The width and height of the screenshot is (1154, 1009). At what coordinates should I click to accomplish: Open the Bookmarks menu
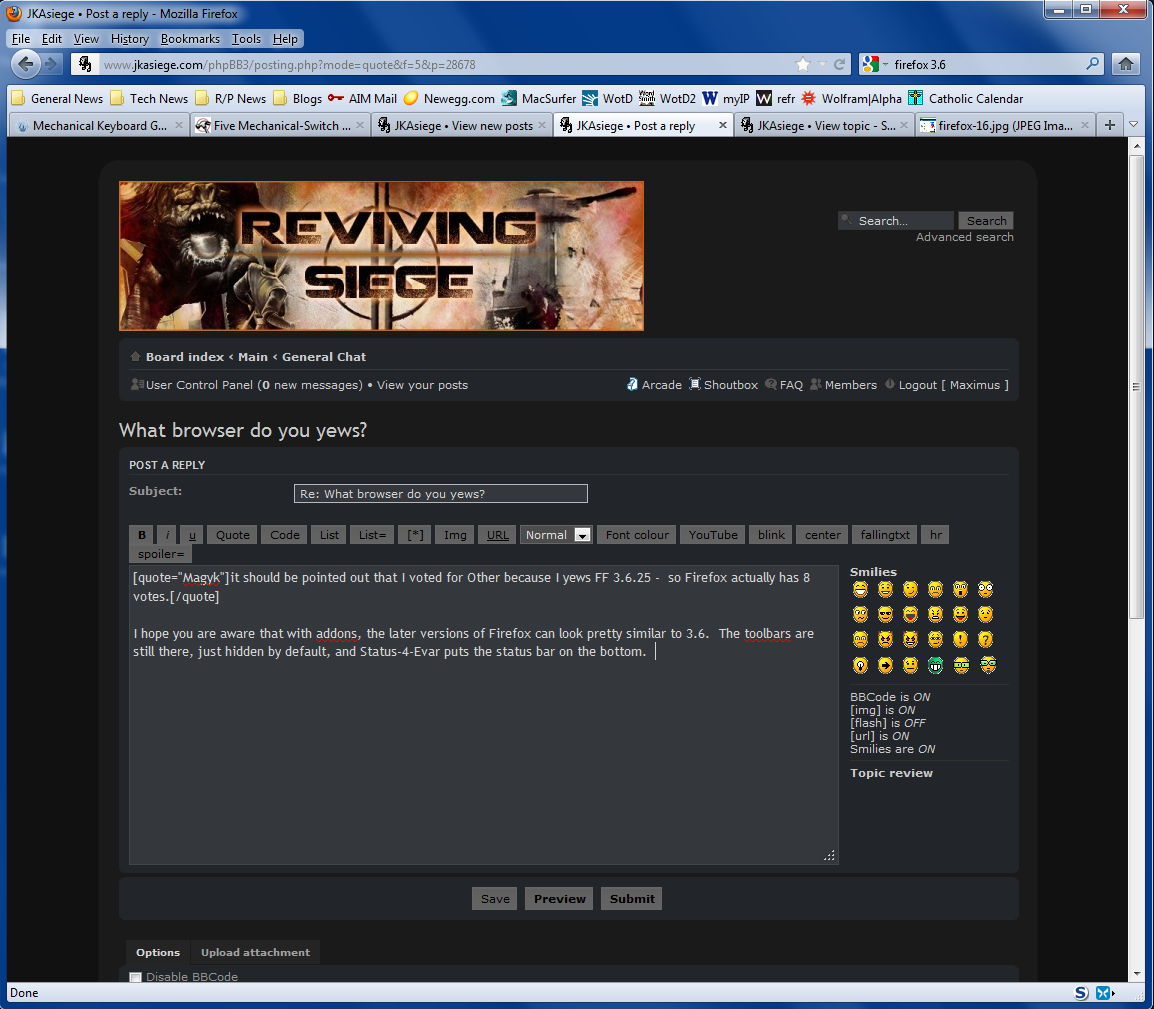tap(190, 39)
